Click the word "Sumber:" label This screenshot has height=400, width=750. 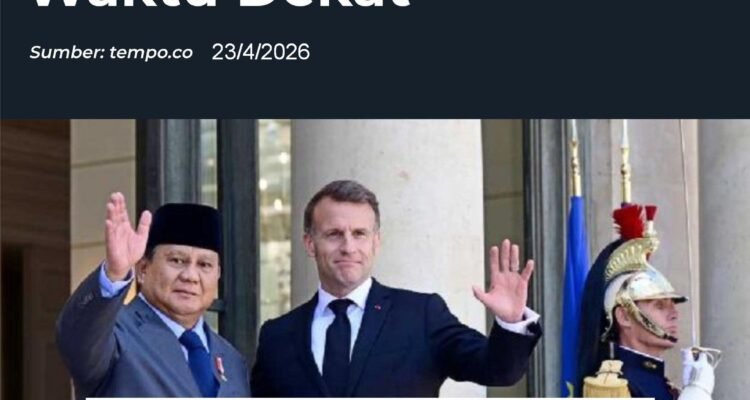pos(67,52)
